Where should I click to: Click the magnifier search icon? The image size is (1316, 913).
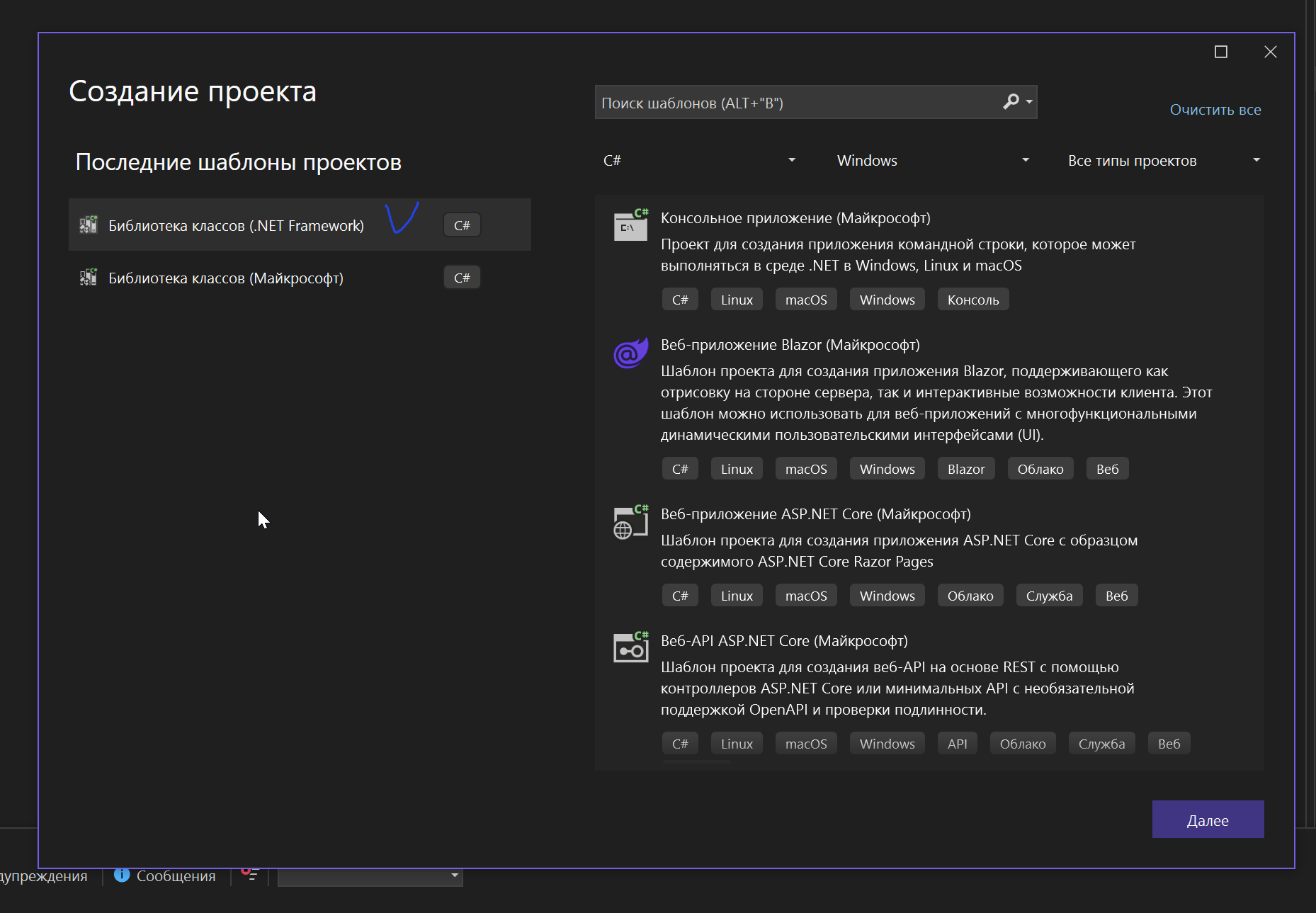tap(1011, 102)
